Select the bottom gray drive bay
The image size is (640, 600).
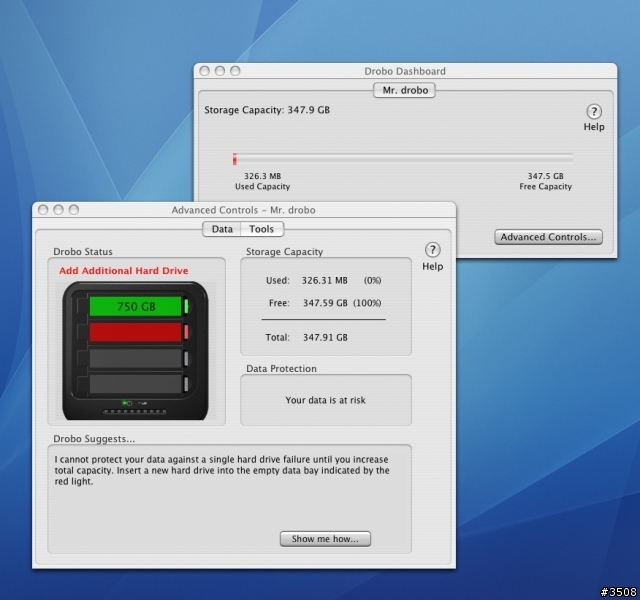(135, 384)
